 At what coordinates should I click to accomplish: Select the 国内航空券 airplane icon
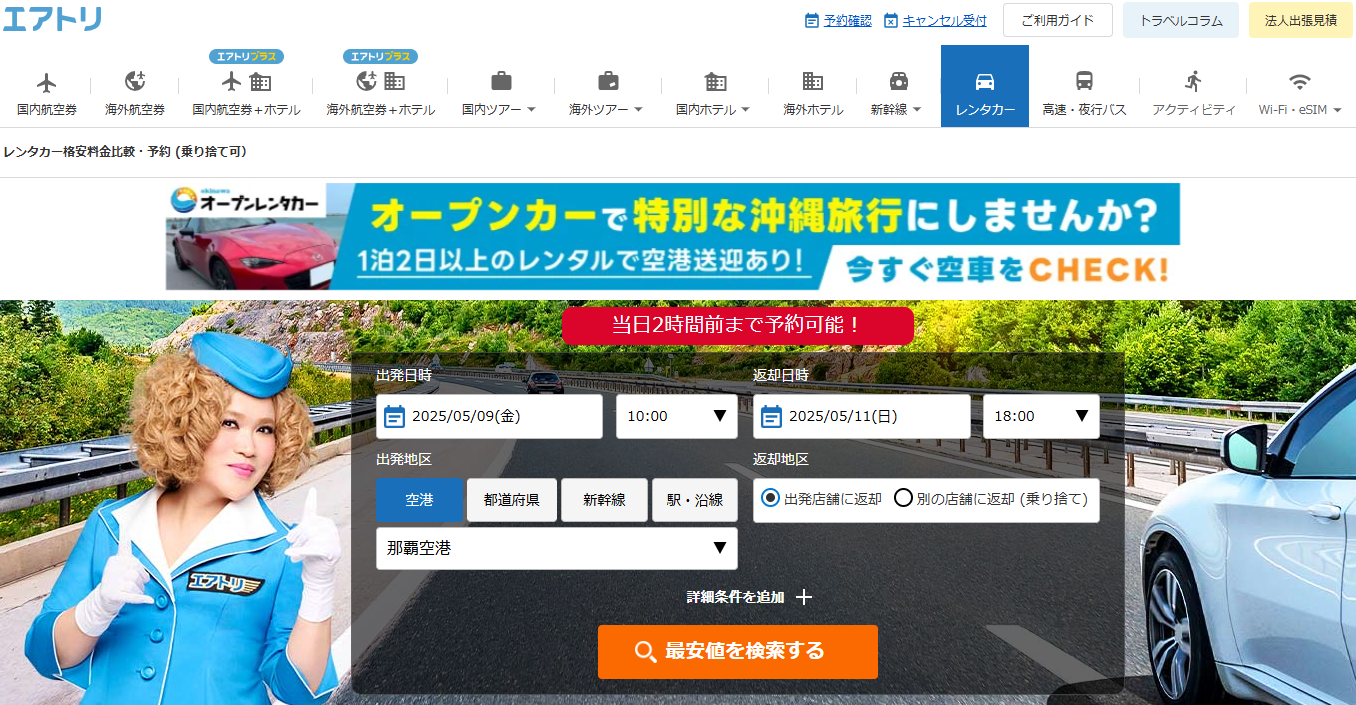(47, 82)
